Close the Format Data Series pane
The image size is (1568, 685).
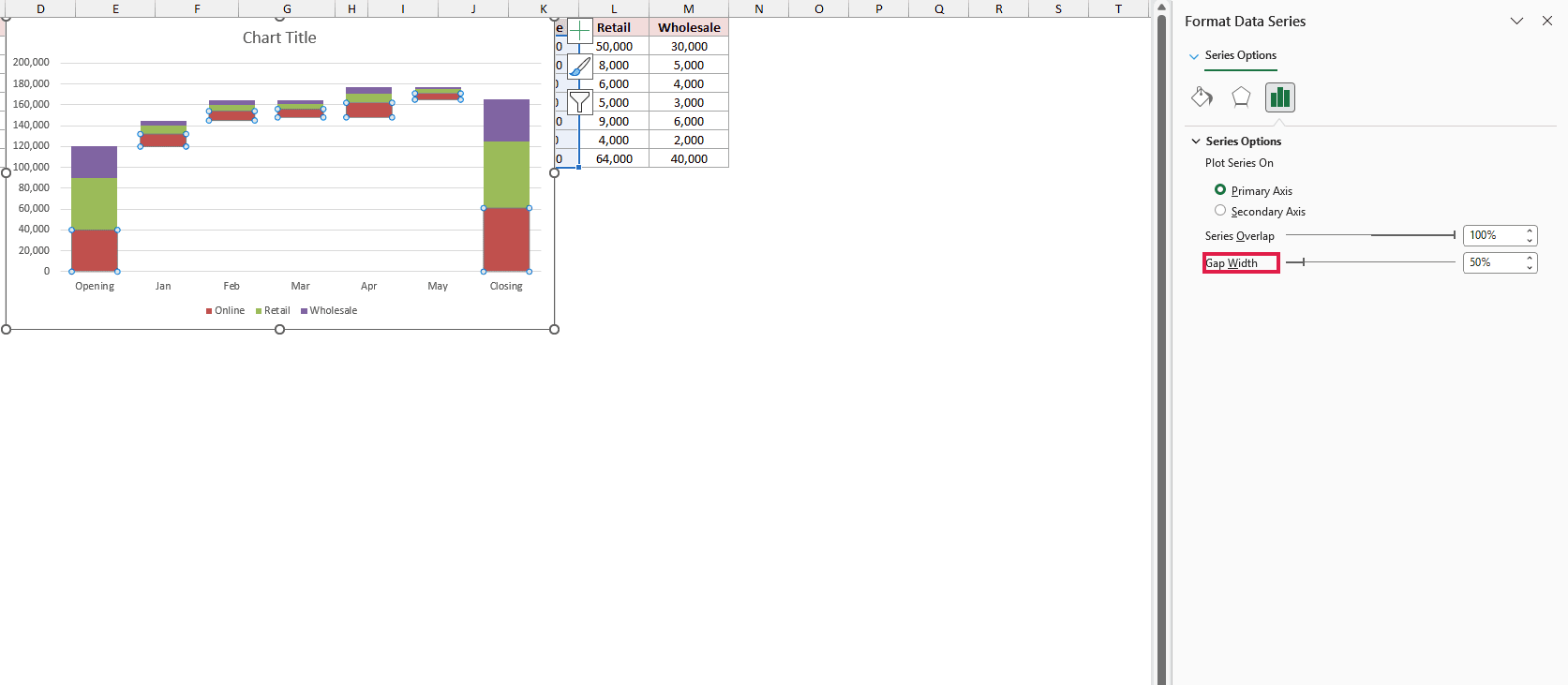(1547, 21)
